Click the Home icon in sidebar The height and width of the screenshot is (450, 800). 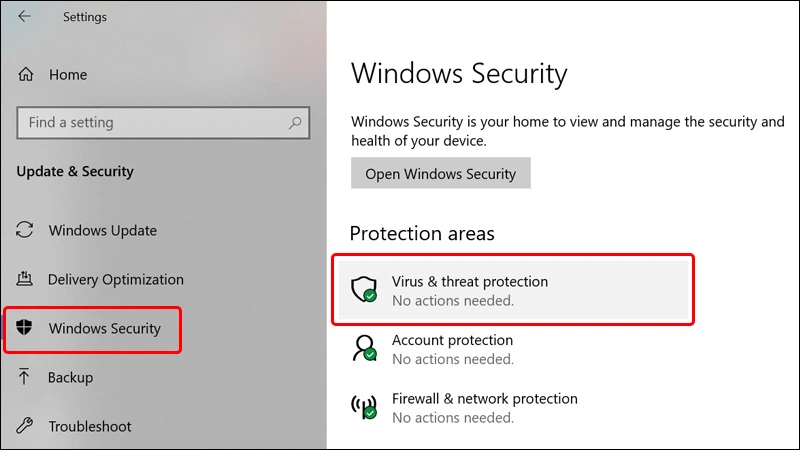click(x=26, y=75)
